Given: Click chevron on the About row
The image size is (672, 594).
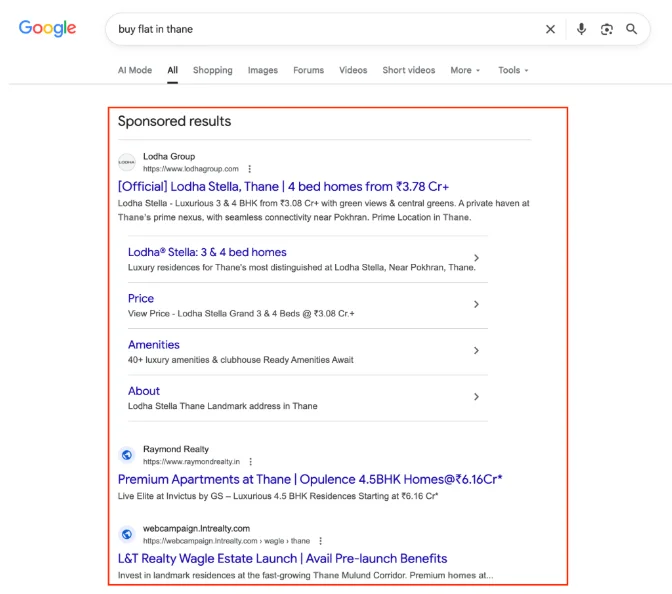Looking at the screenshot, I should (x=476, y=396).
